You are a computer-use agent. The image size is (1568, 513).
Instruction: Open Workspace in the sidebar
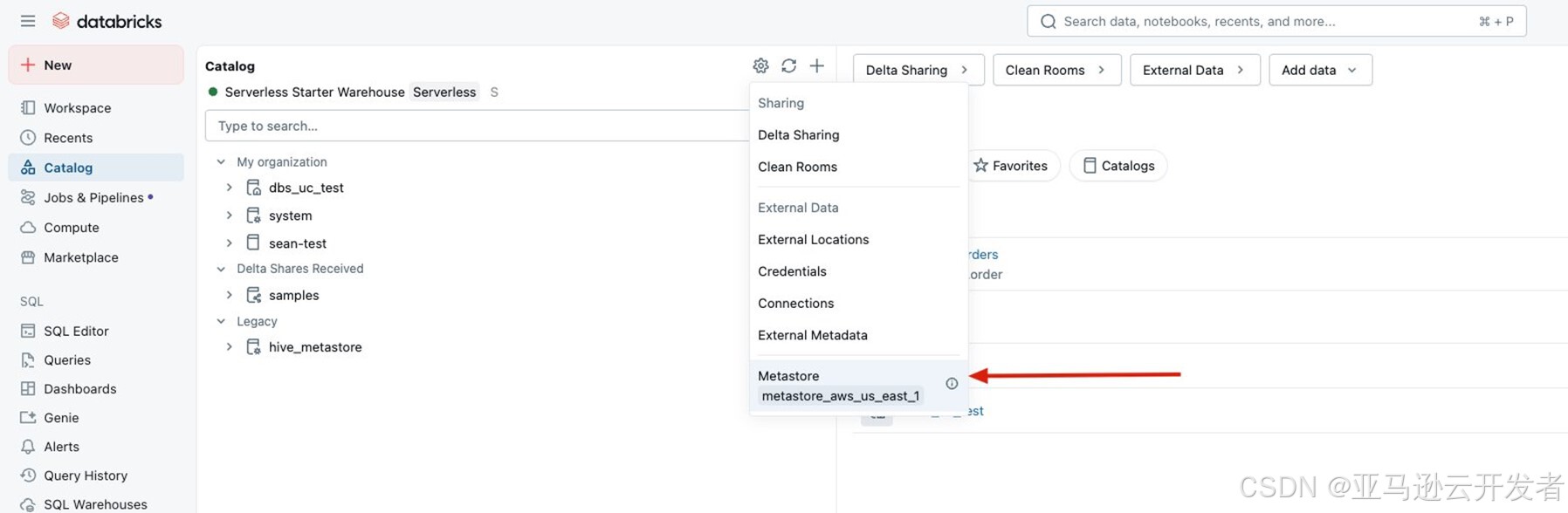coord(96,107)
